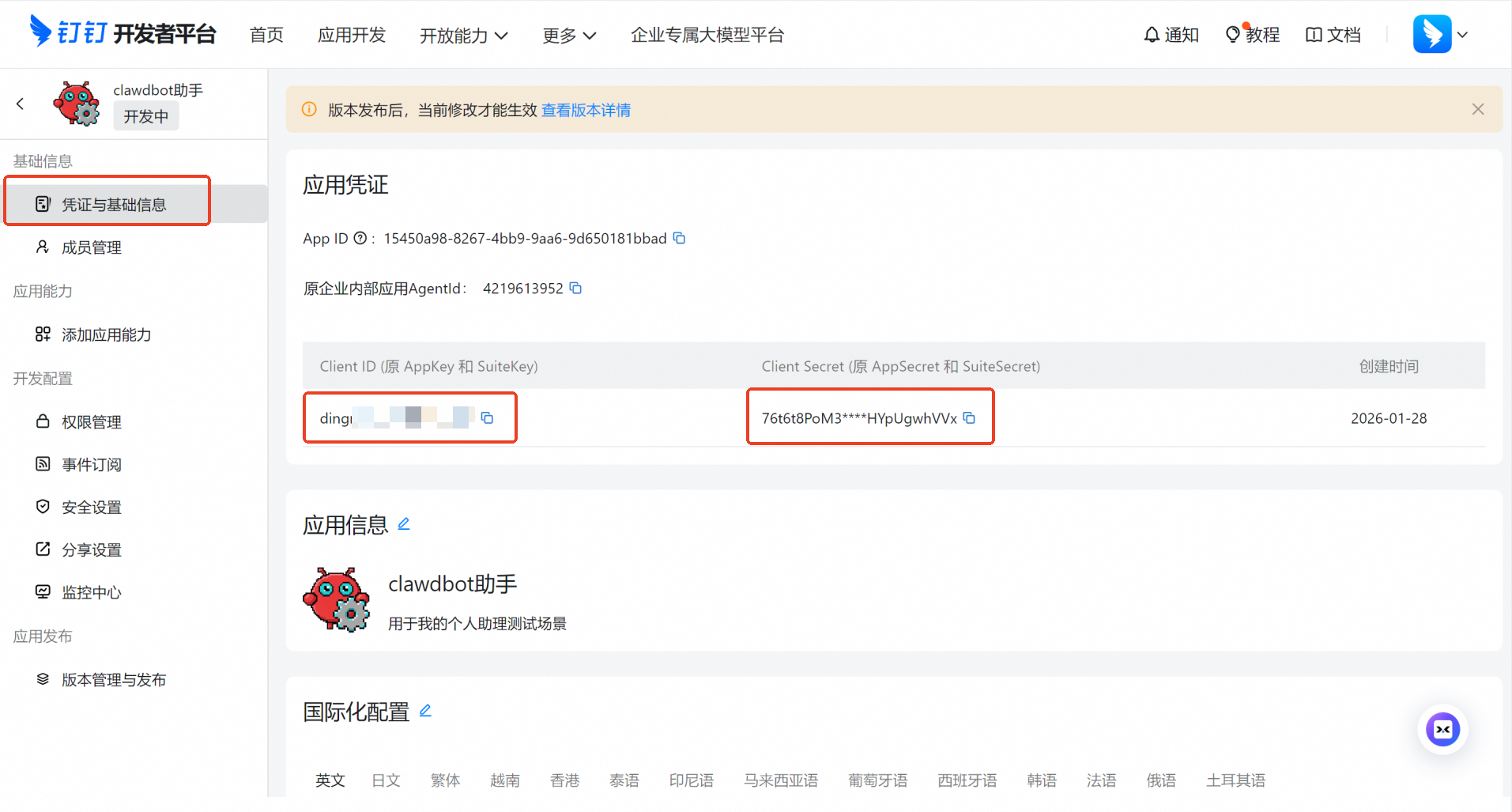Viewport: 1512px width, 812px height.
Task: Edit the 应用信息 section
Action: pyautogui.click(x=404, y=523)
